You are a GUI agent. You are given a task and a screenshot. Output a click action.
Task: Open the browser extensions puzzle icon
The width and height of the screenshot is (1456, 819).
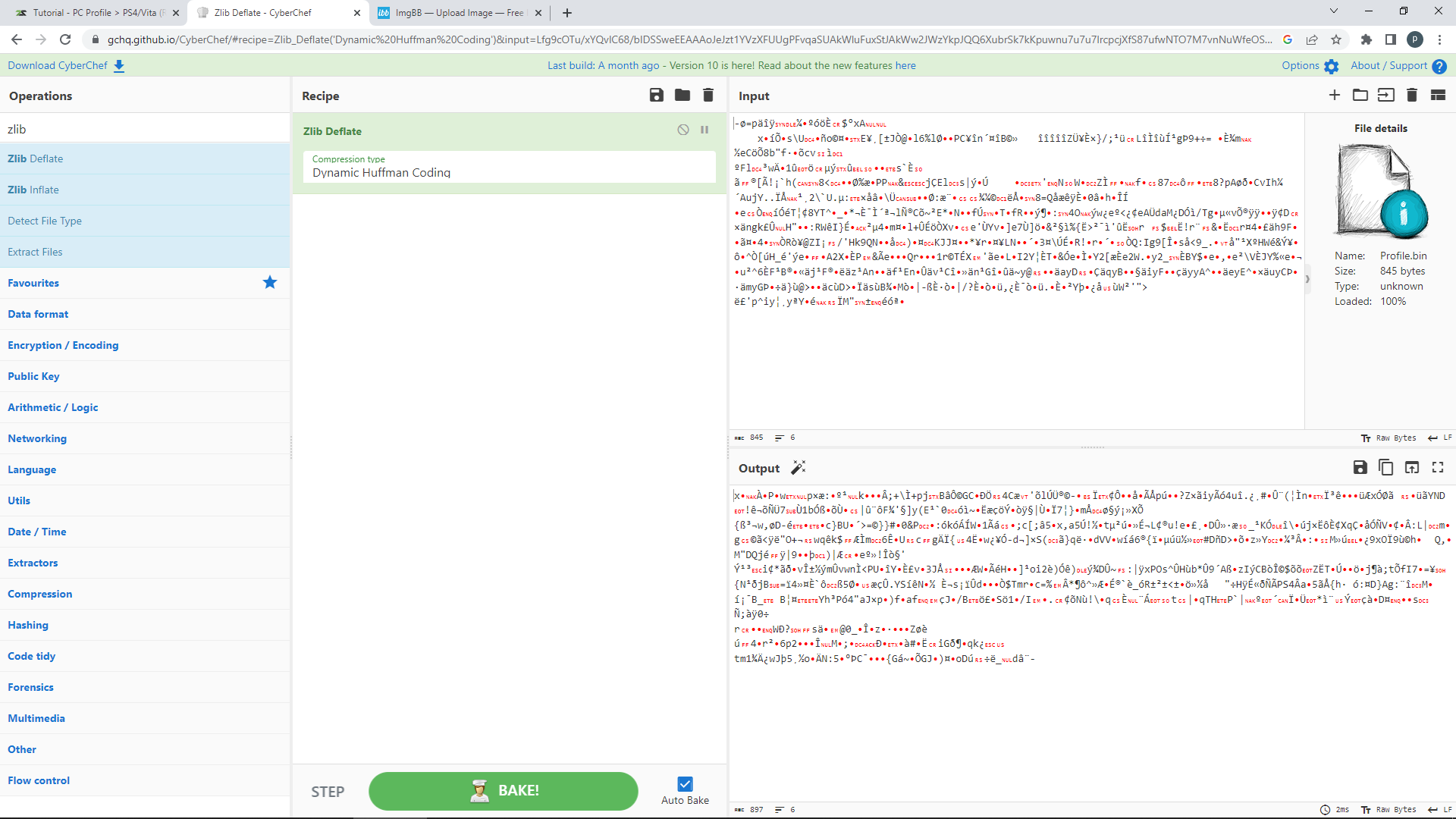pyautogui.click(x=1367, y=39)
